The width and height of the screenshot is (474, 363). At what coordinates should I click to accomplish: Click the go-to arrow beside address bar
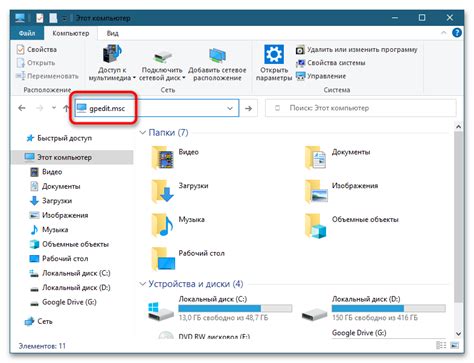point(248,108)
